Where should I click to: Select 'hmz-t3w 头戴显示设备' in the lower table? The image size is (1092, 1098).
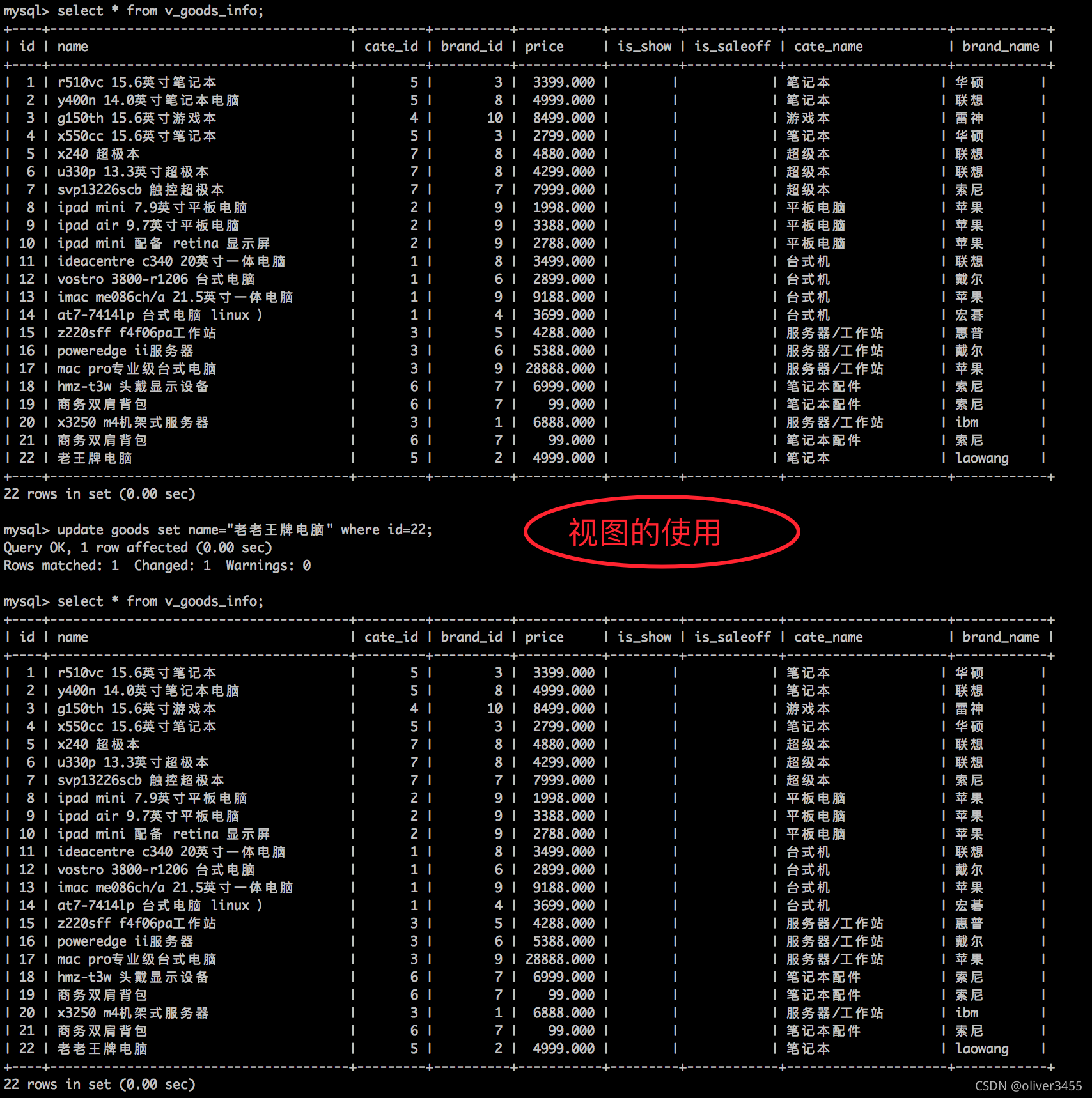[133, 977]
